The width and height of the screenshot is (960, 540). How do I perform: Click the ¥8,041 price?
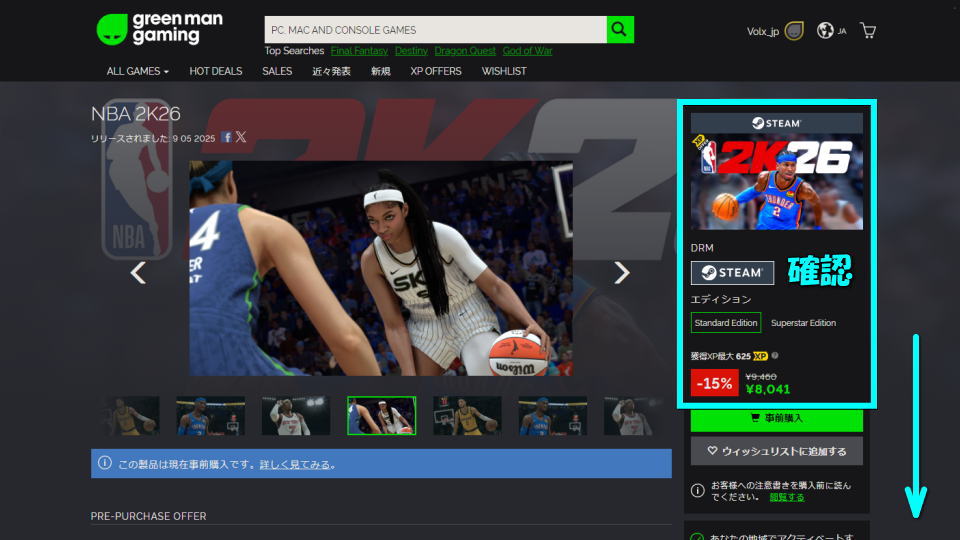(768, 389)
